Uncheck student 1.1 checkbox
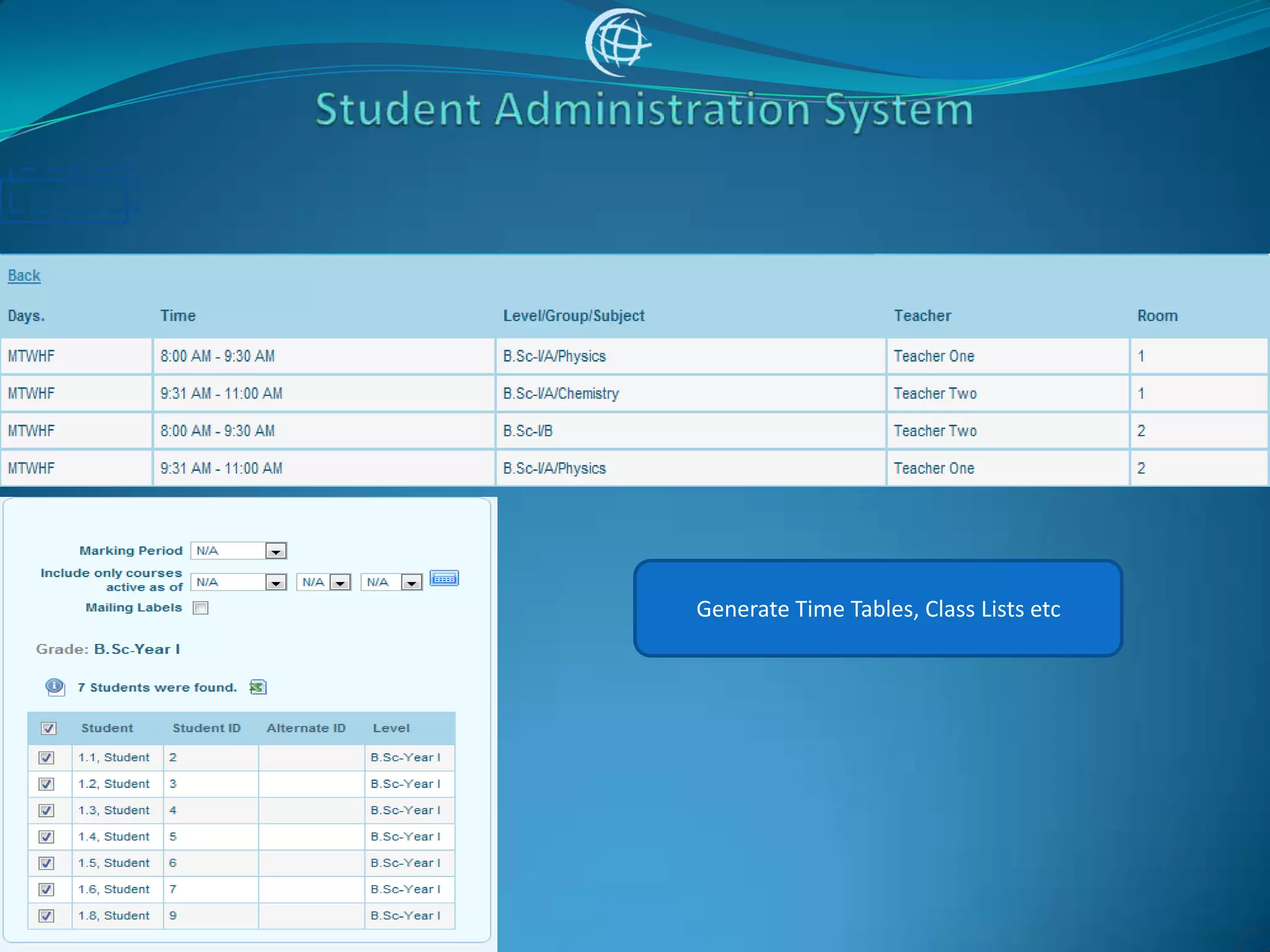This screenshot has width=1270, height=952. tap(47, 757)
